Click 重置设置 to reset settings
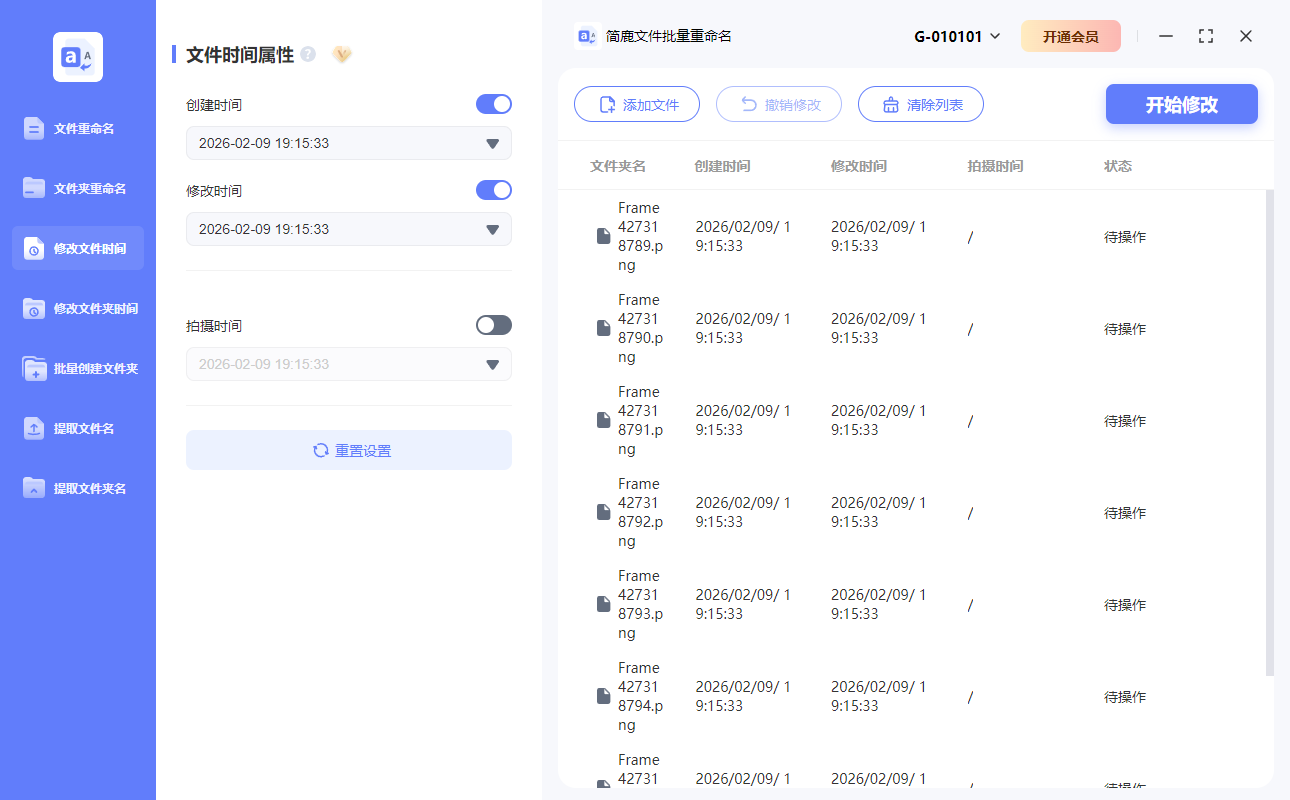The image size is (1290, 800). point(348,450)
